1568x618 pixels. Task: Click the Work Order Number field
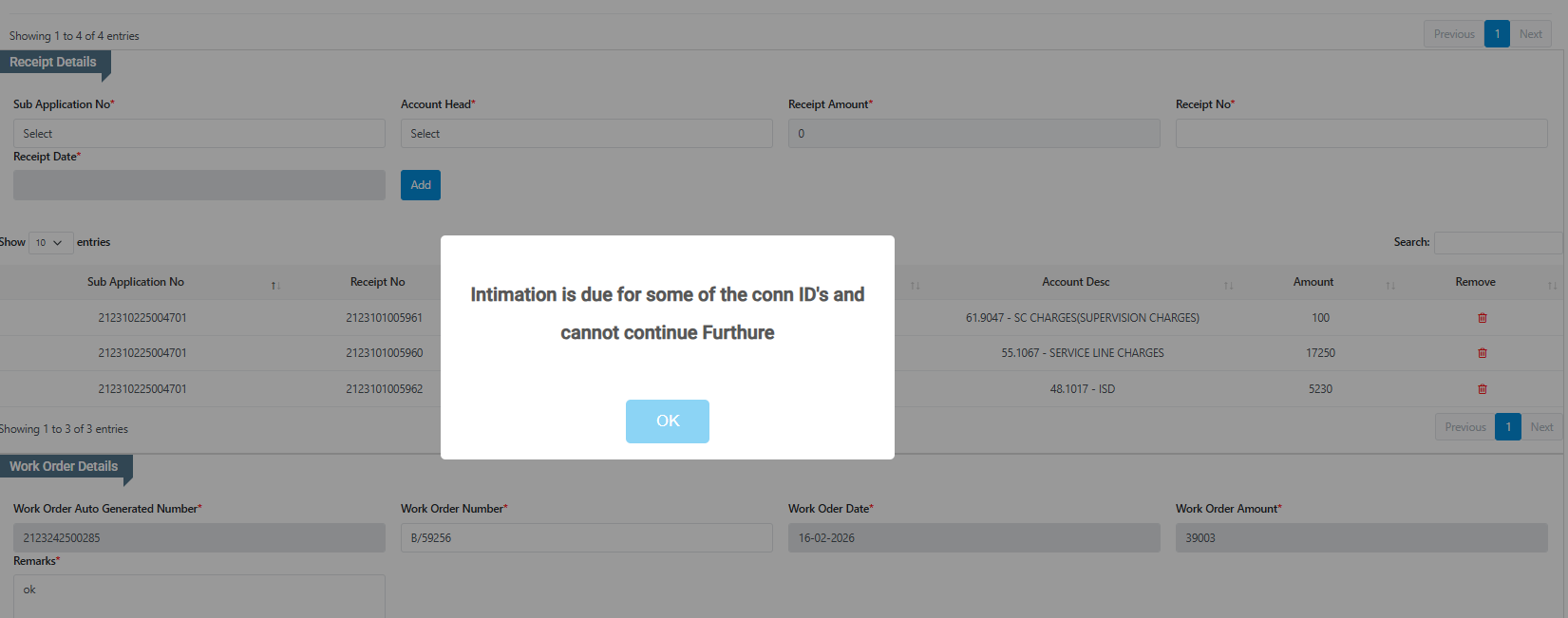[x=586, y=538]
